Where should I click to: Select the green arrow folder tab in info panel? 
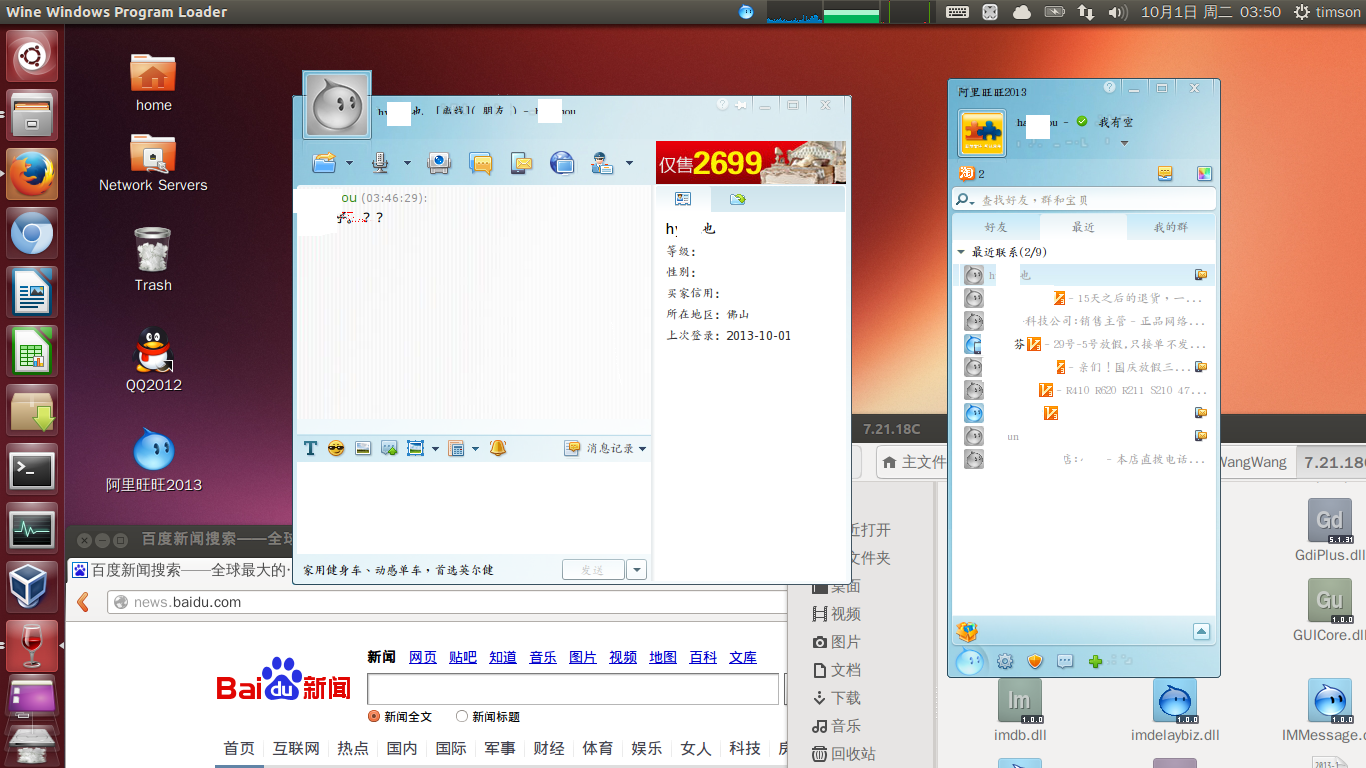(738, 199)
